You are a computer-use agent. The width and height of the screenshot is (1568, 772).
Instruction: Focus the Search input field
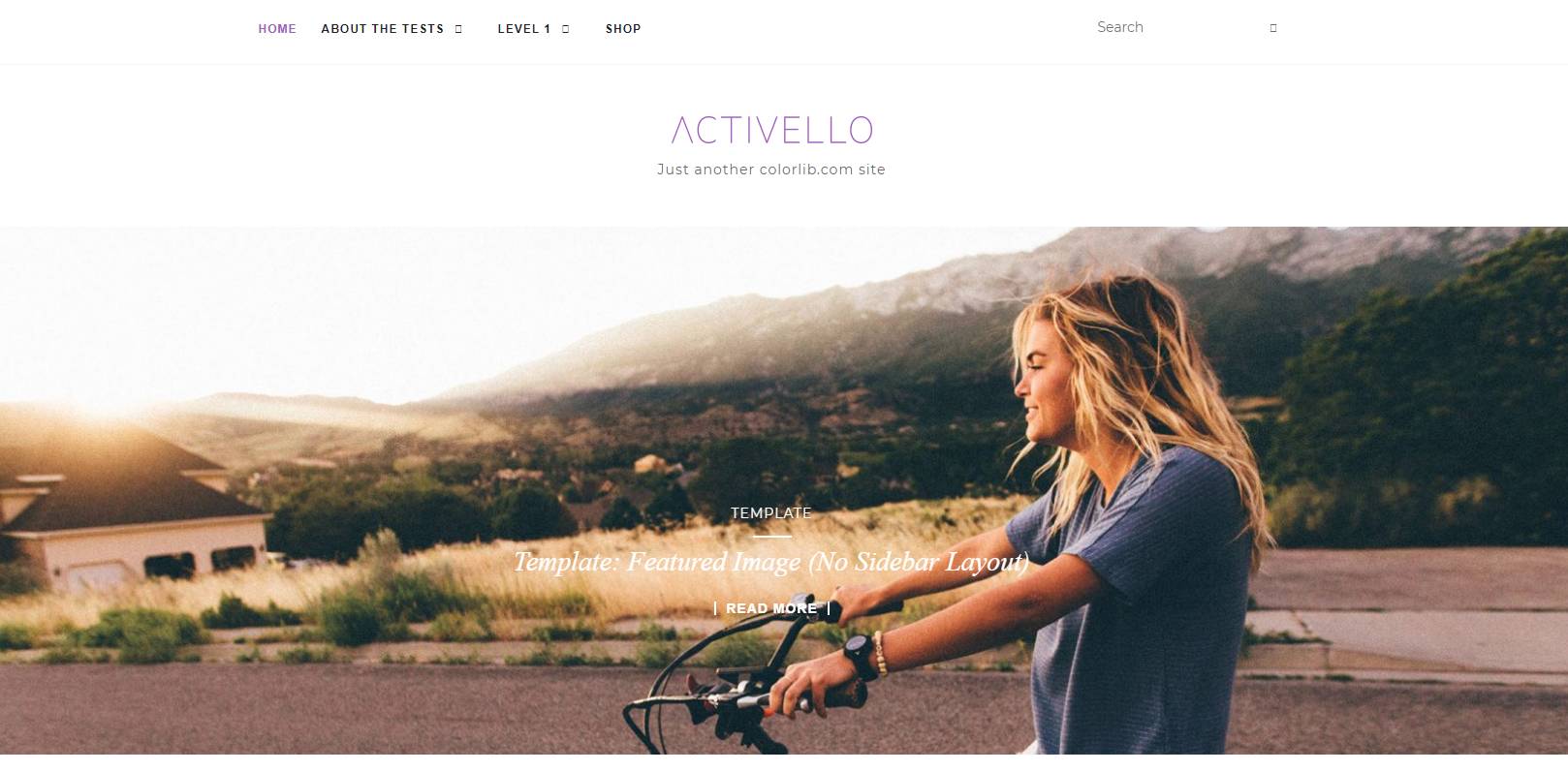pos(1177,27)
